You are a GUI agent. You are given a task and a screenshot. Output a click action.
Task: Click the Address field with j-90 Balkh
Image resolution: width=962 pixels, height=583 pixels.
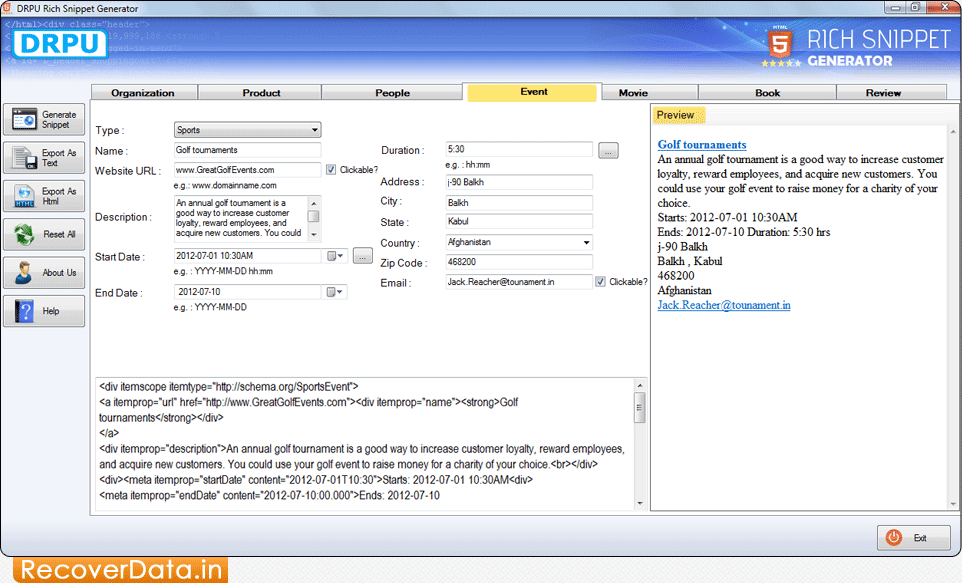click(x=519, y=182)
